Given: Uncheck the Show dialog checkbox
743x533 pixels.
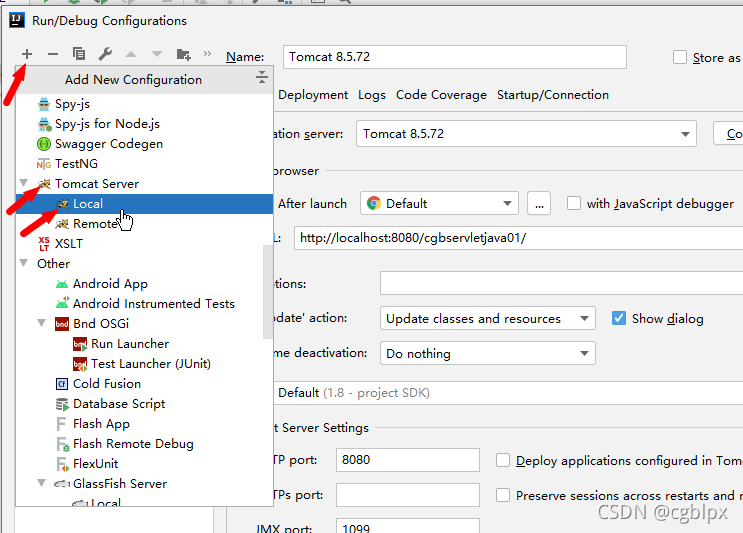Looking at the screenshot, I should pos(619,318).
